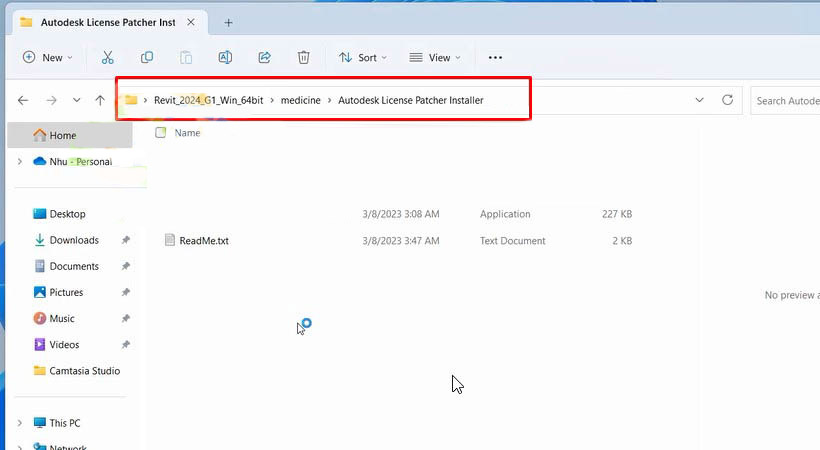Sort by the Name column header
The width and height of the screenshot is (820, 450).
click(187, 133)
